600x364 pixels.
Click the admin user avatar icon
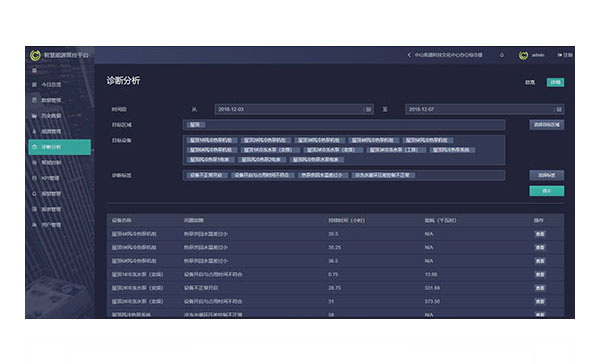[523, 55]
